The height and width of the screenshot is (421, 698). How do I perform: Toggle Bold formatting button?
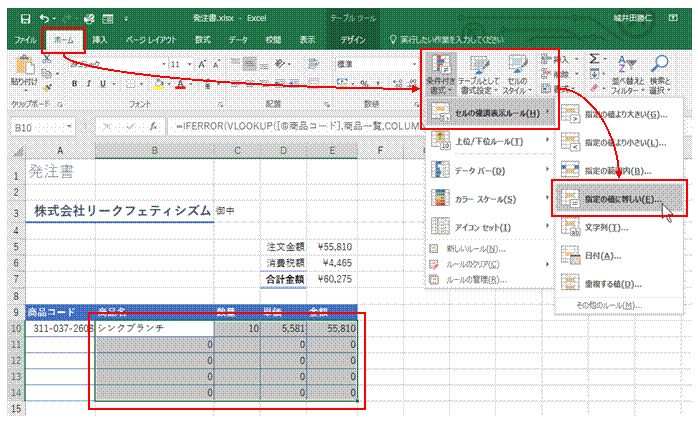point(74,84)
